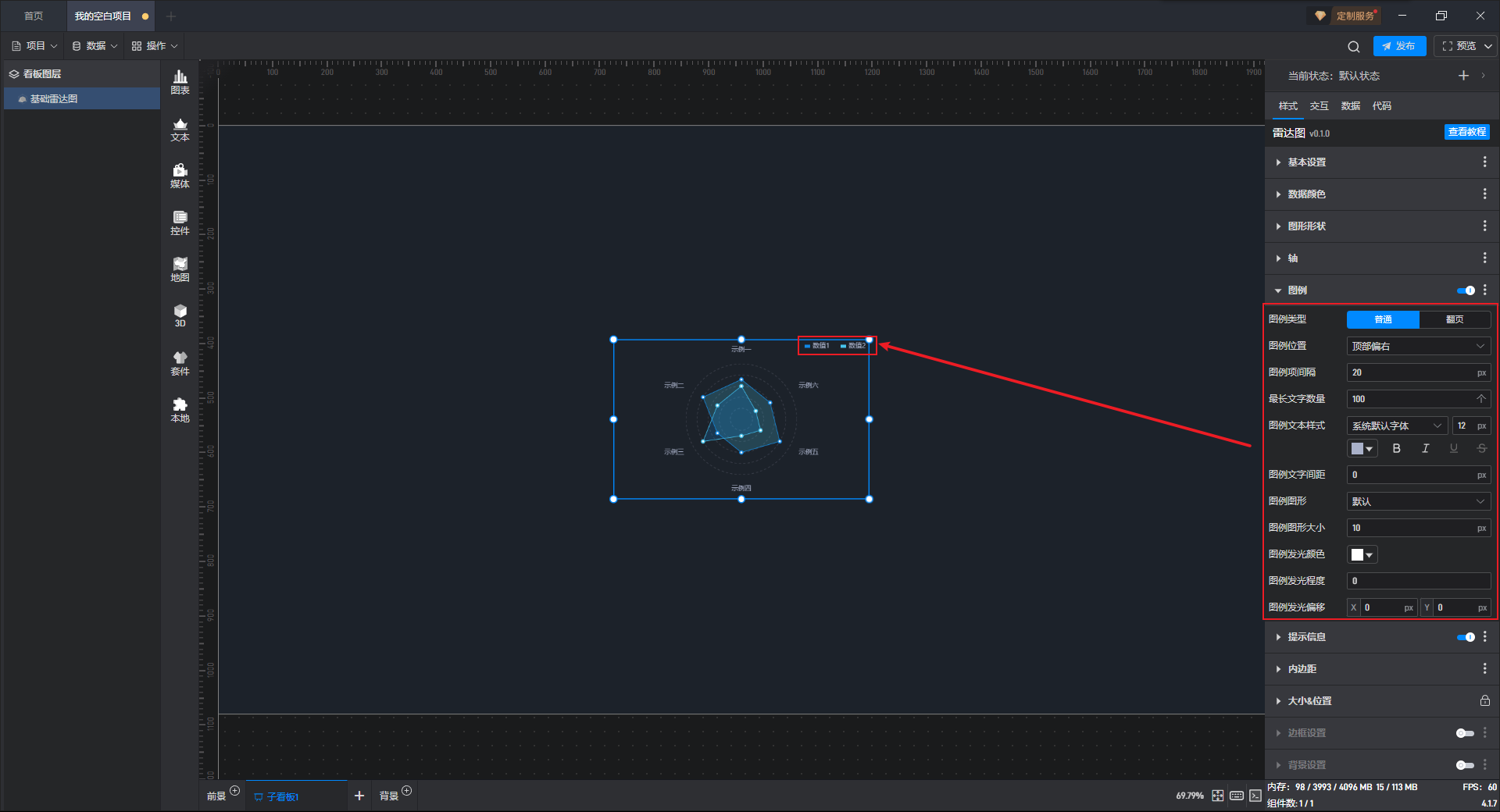This screenshot has width=1500, height=812.
Task: Toggle the 背景设置 background switch
Action: (1466, 765)
